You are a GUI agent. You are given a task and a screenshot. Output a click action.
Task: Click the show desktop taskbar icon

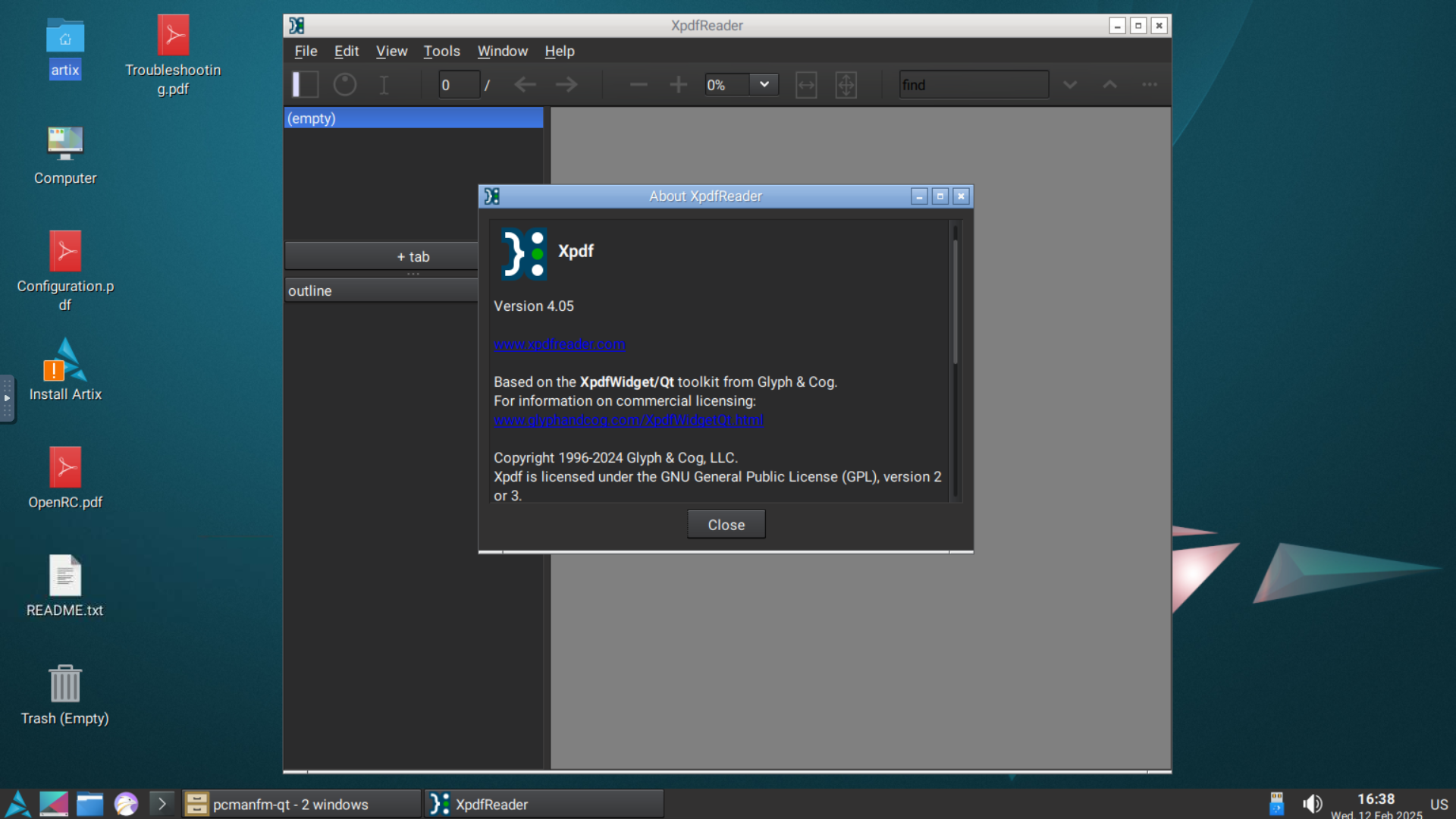coord(54,804)
